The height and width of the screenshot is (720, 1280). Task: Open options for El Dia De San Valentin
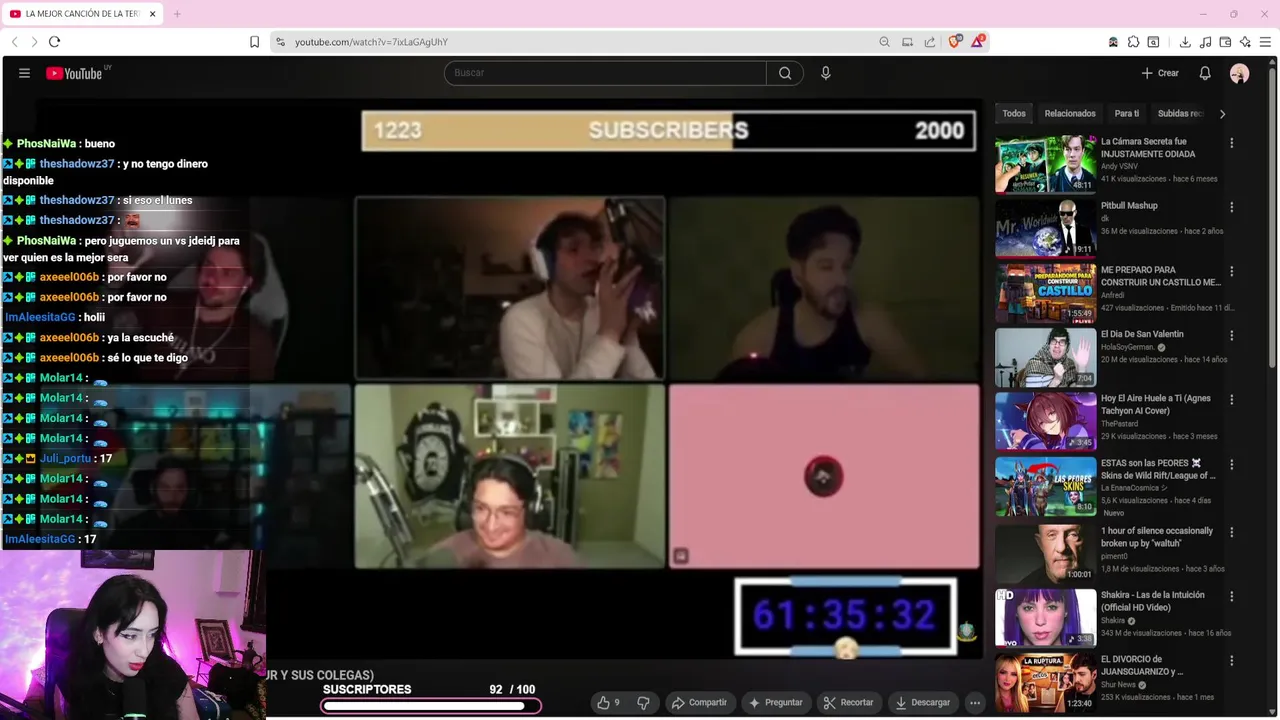click(x=1232, y=335)
